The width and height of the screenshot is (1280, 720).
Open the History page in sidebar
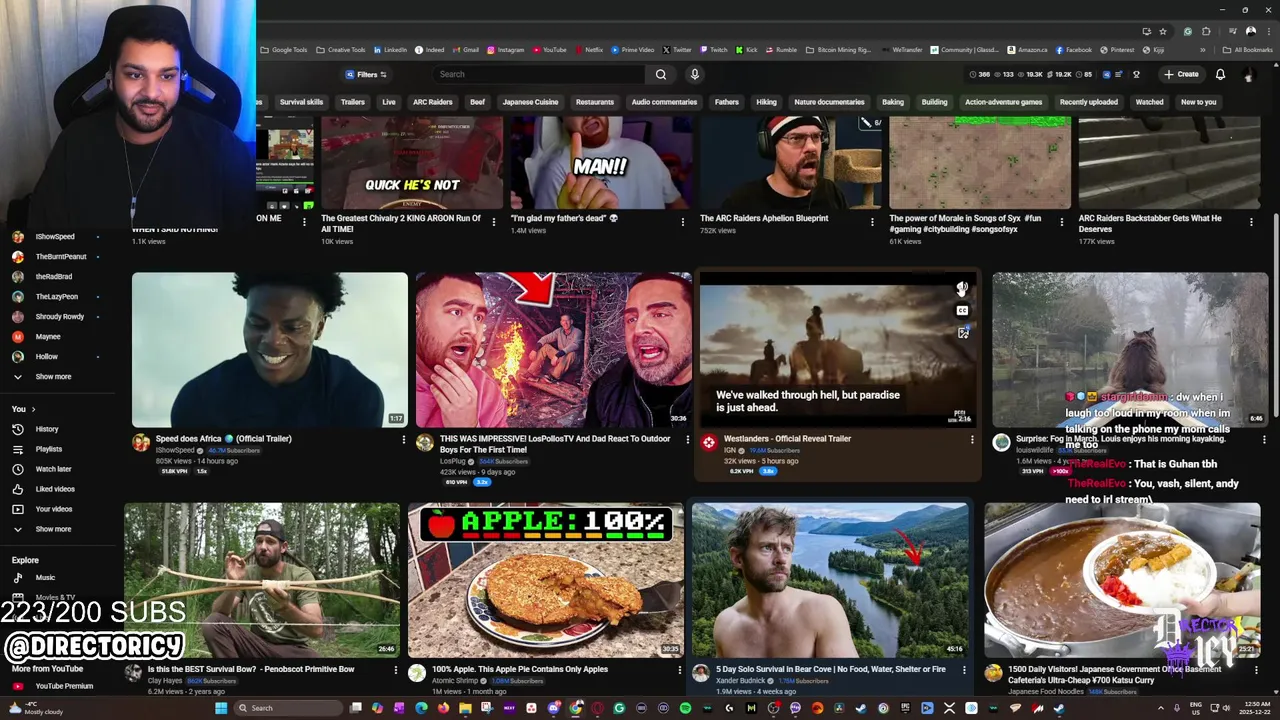[x=47, y=429]
